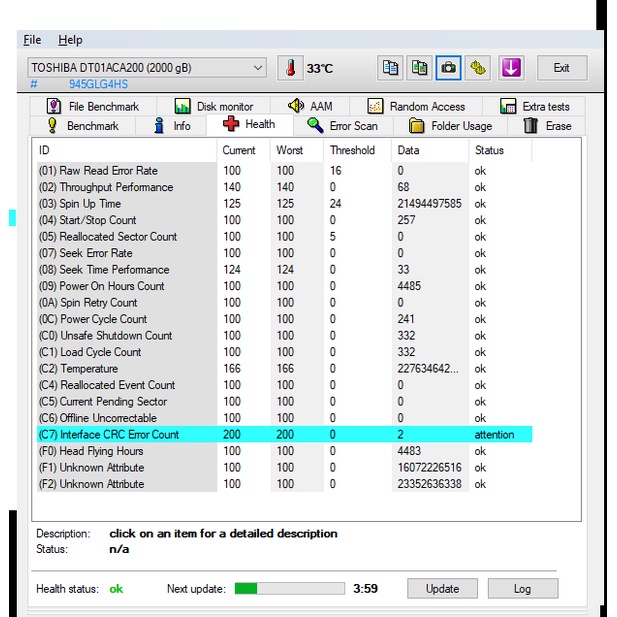Click the copy screenshot to clipboard icon
Image resolution: width=617 pixels, height=617 pixels.
coord(420,68)
